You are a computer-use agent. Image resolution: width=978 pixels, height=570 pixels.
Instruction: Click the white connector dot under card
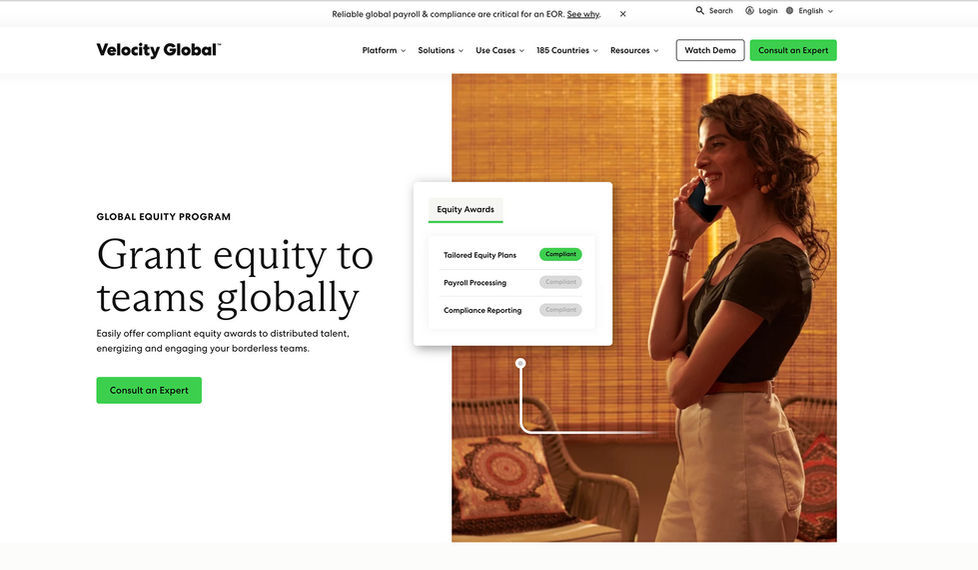point(521,363)
